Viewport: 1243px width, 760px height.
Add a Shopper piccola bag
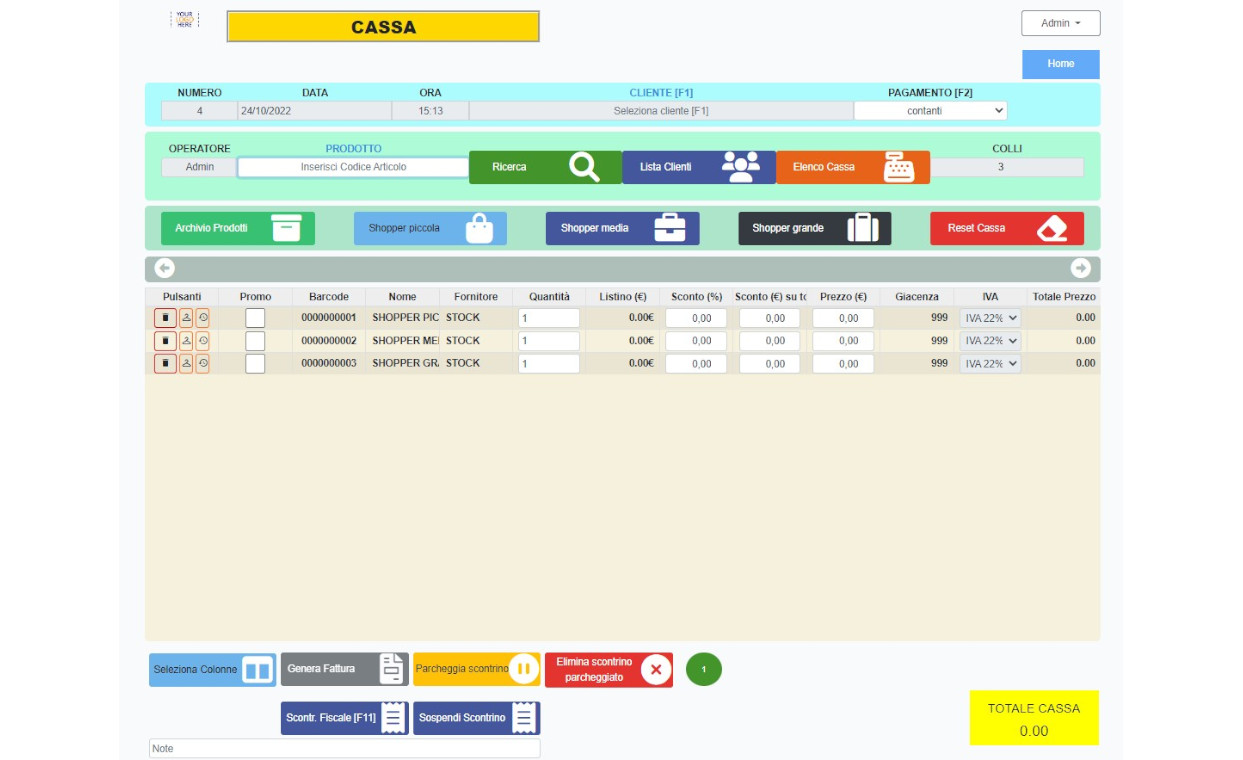point(430,228)
